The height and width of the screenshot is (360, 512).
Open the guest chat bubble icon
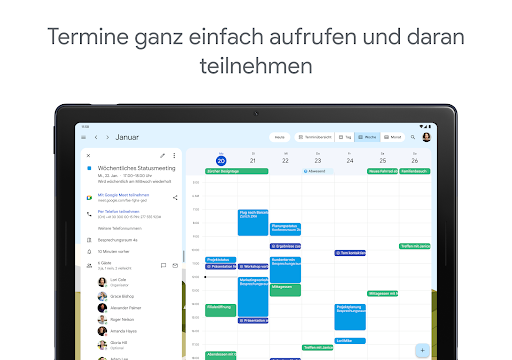(163, 266)
